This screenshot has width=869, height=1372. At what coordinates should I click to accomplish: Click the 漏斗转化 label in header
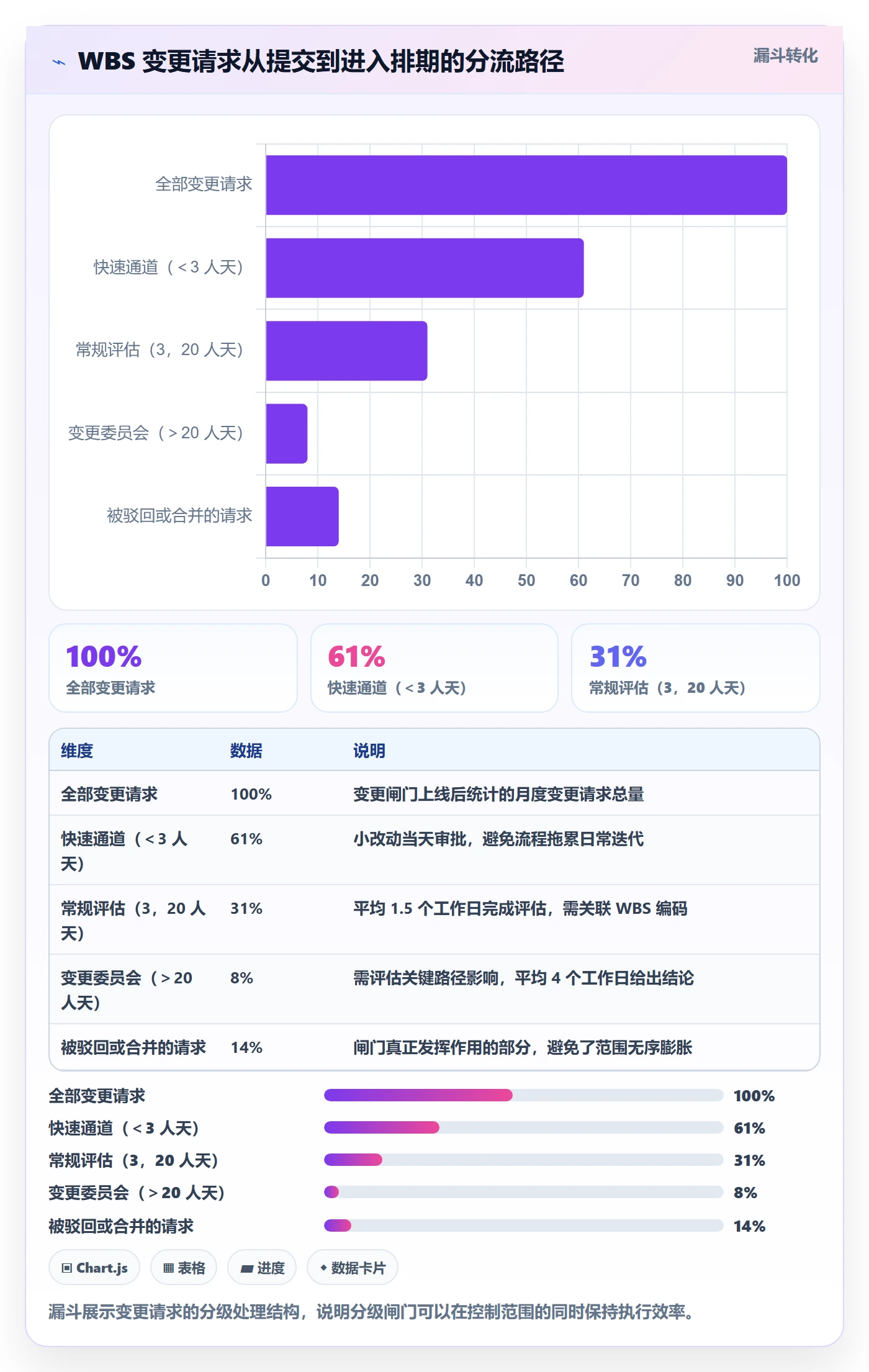(x=785, y=56)
